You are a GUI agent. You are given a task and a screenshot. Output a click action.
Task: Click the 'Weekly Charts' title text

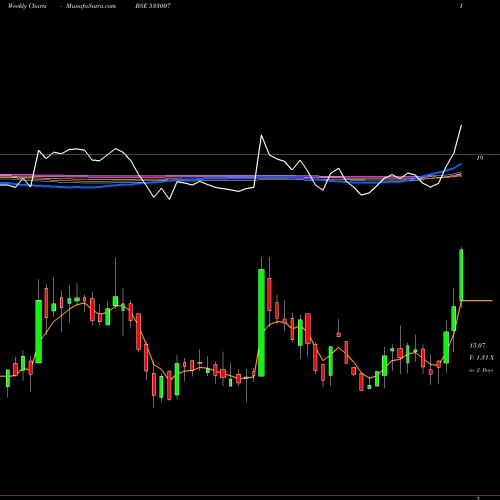click(x=27, y=6)
